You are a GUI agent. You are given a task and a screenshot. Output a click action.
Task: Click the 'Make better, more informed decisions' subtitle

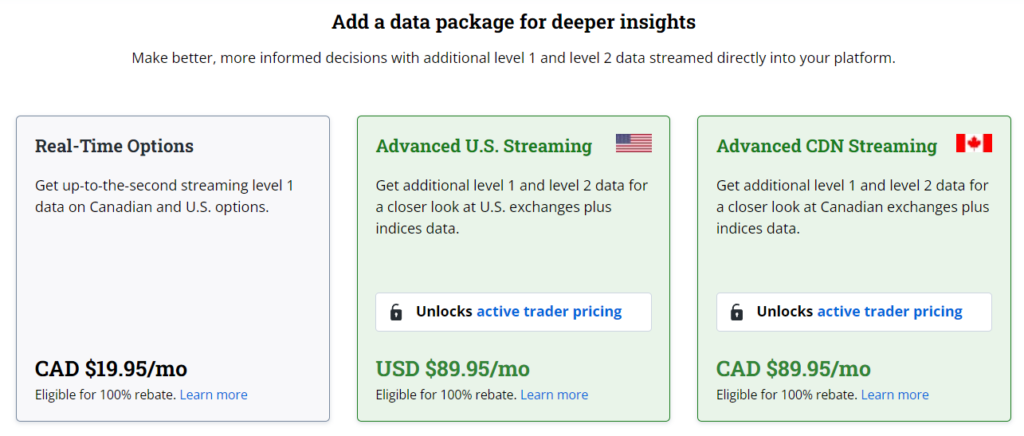pos(513,58)
